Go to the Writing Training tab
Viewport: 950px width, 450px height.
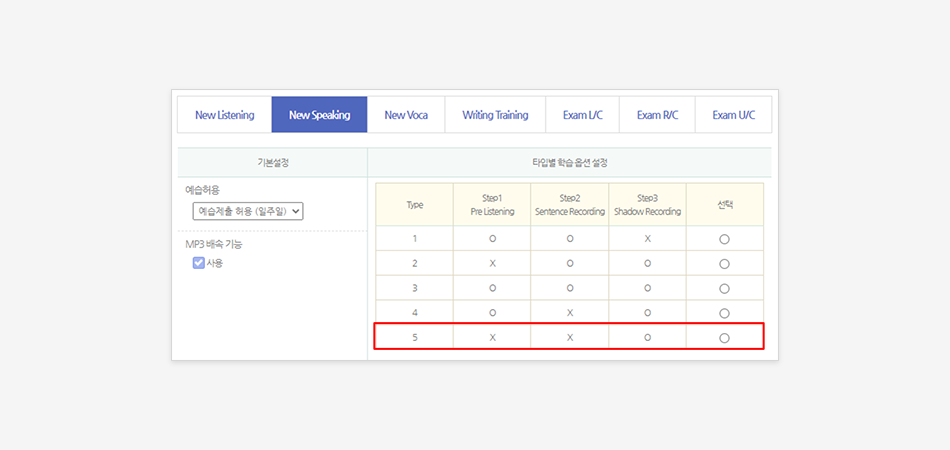[x=495, y=114]
